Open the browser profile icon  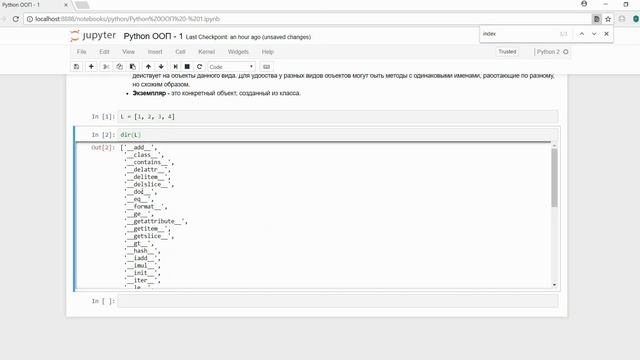(584, 4)
